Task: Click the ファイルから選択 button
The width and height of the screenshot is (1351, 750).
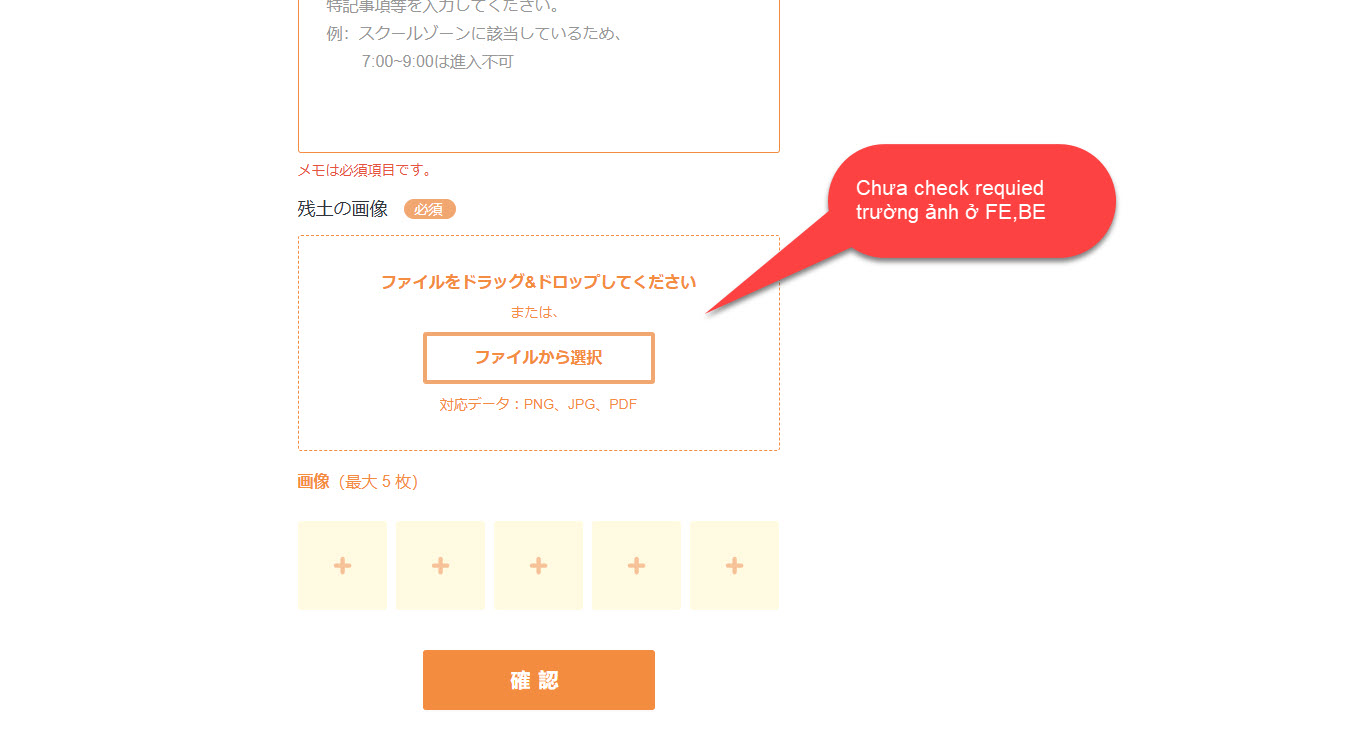Action: pos(539,358)
